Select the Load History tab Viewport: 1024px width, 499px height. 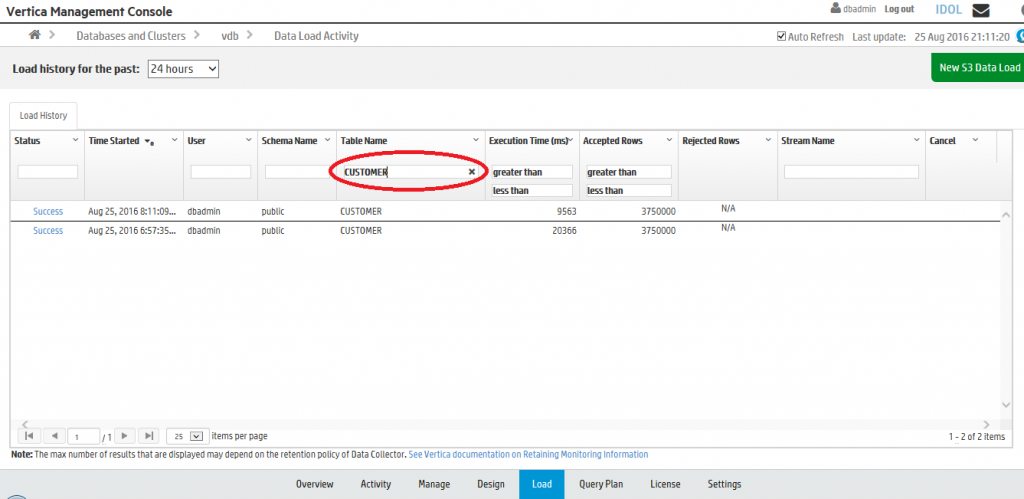43,116
